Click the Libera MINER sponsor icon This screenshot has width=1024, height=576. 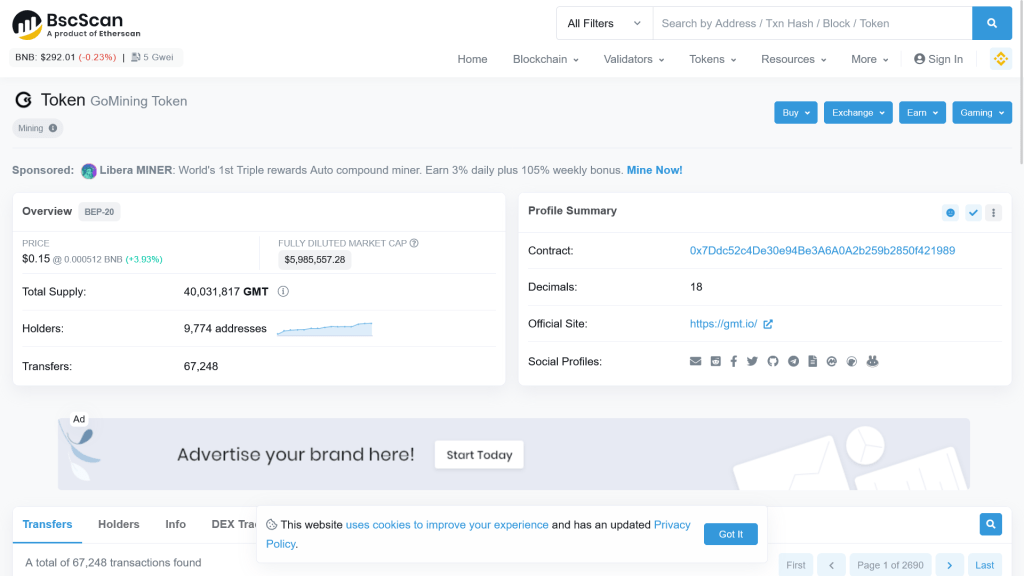pos(89,171)
